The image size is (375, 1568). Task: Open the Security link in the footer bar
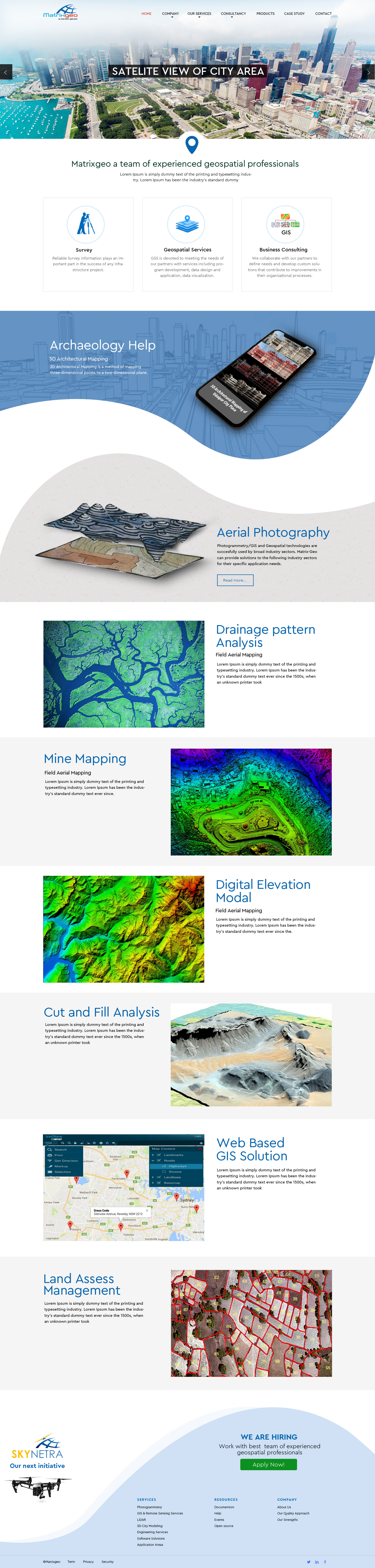pyautogui.click(x=108, y=1561)
